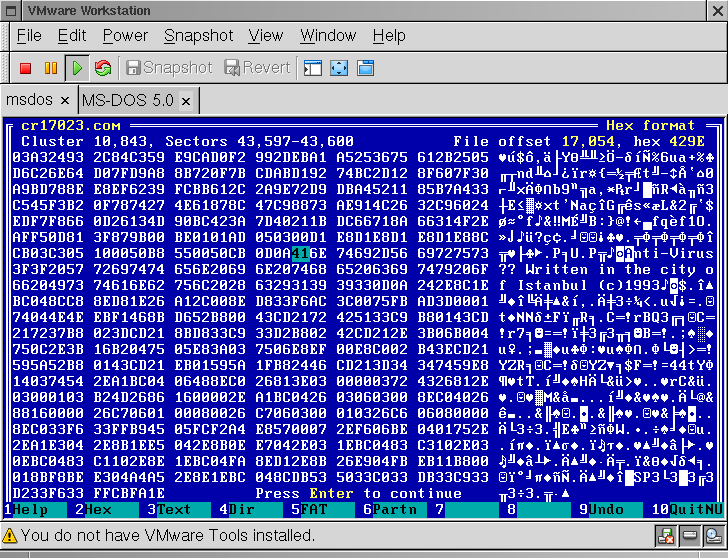Open the Help menu
This screenshot has height=558, width=728.
coord(389,36)
